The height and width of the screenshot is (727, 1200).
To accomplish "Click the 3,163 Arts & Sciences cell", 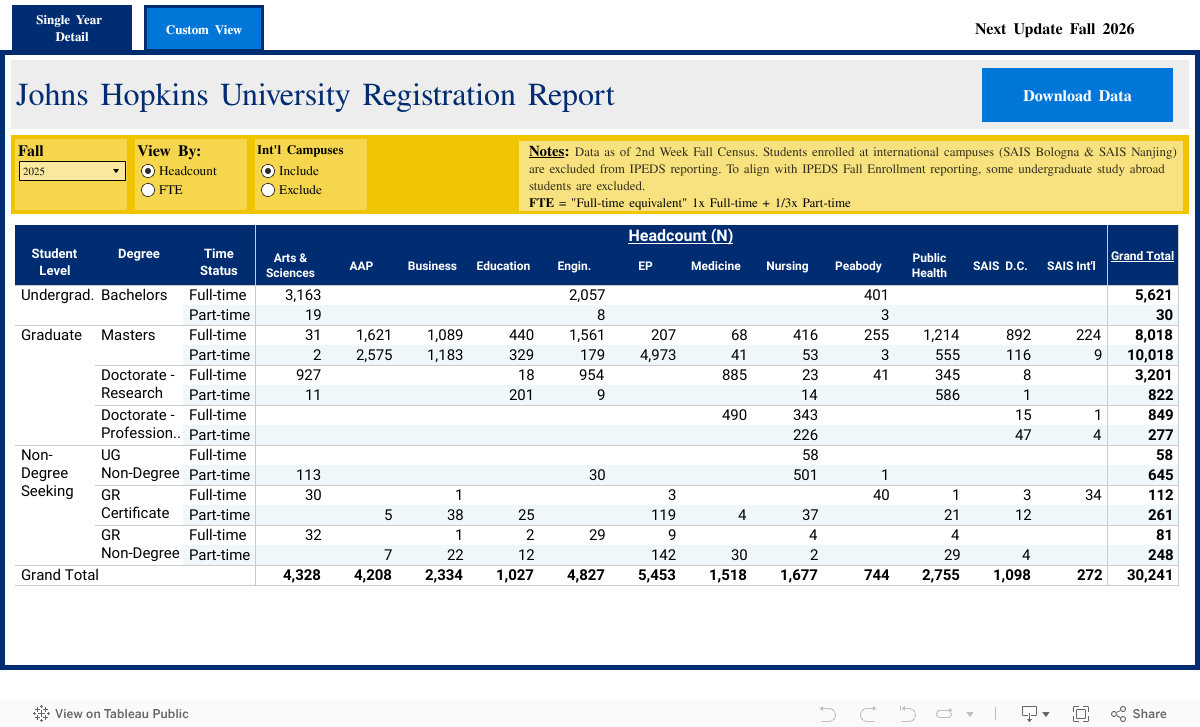I will (303, 295).
